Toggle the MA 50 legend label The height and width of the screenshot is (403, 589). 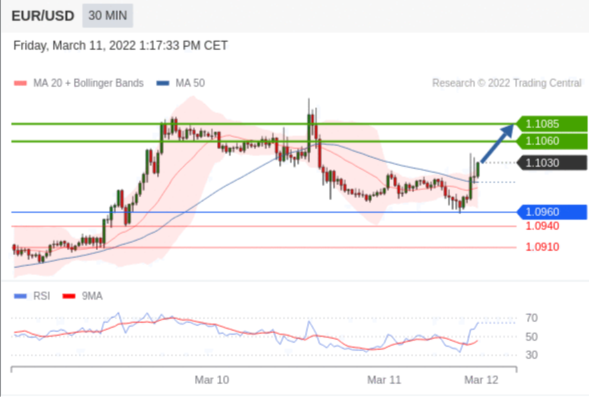(x=190, y=83)
